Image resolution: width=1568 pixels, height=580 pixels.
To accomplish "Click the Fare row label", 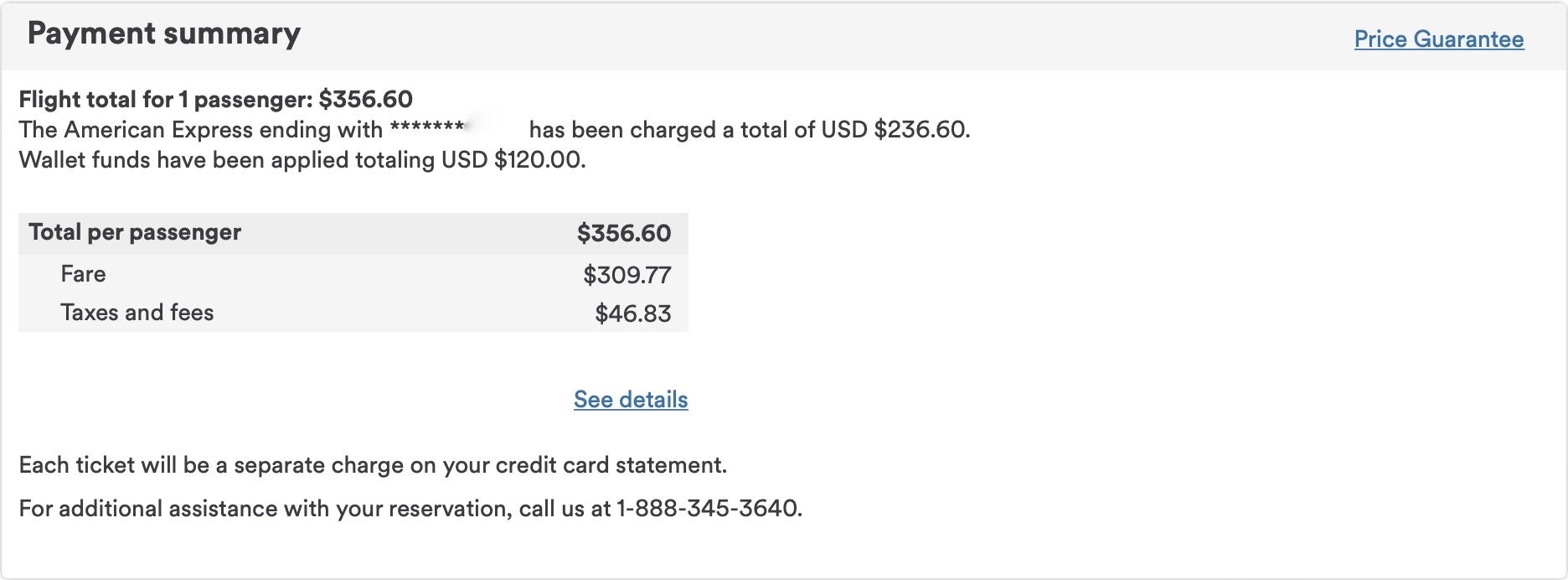I will tap(83, 274).
